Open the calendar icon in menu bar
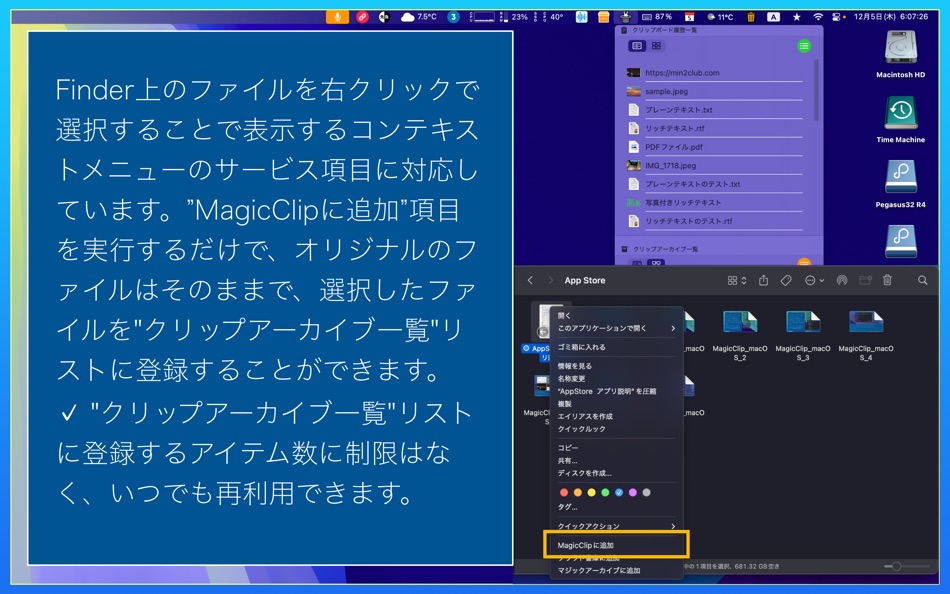Screen dimensions: 950x594 689,17
